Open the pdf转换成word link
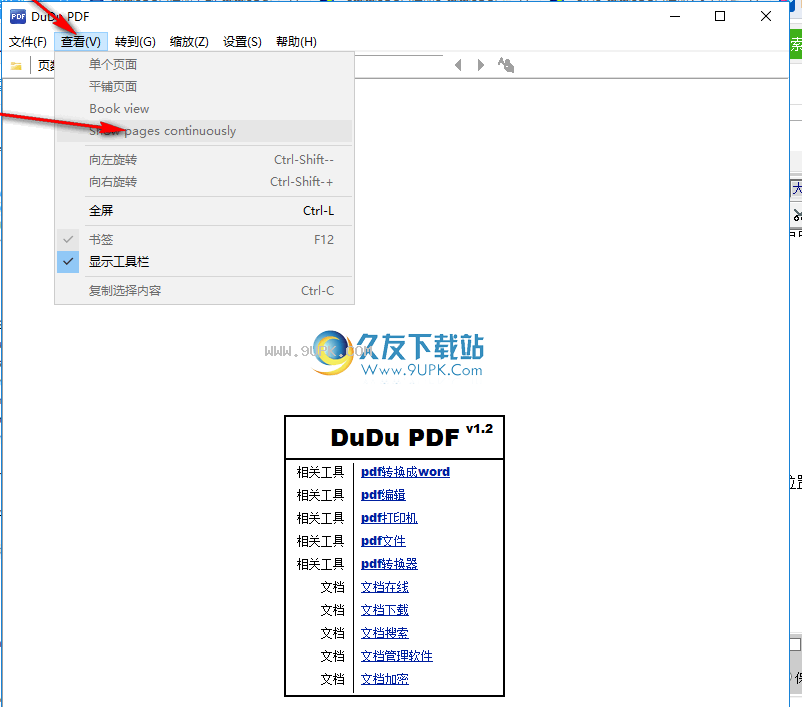802x707 pixels. click(405, 472)
